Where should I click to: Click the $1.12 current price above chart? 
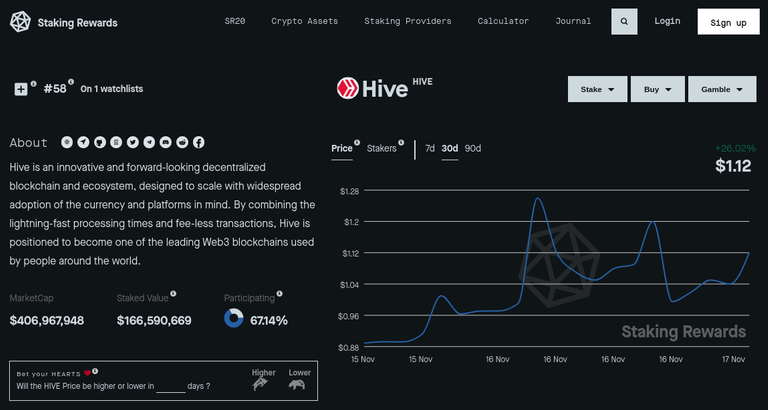click(733, 166)
